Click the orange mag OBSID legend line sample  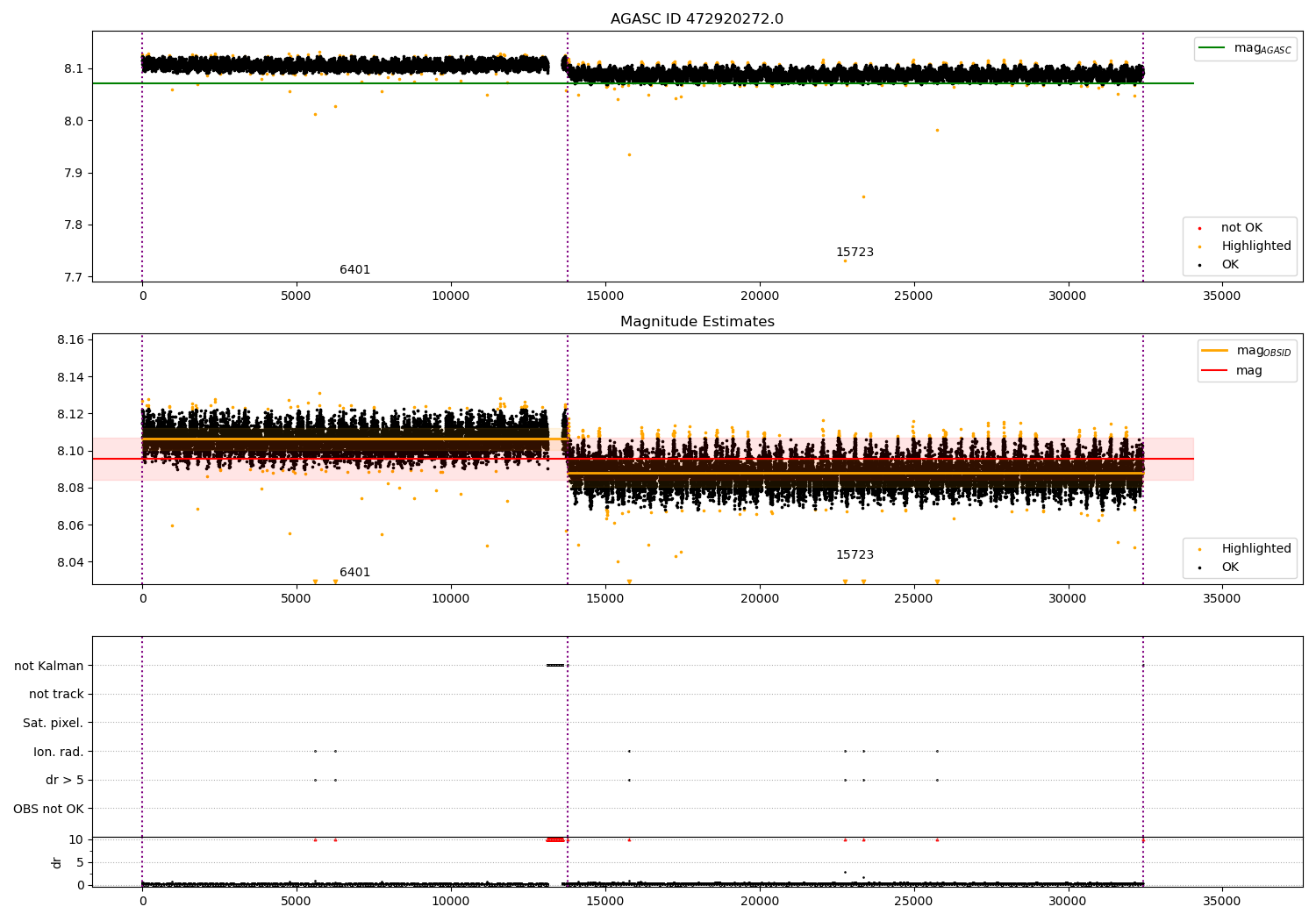1215,351
